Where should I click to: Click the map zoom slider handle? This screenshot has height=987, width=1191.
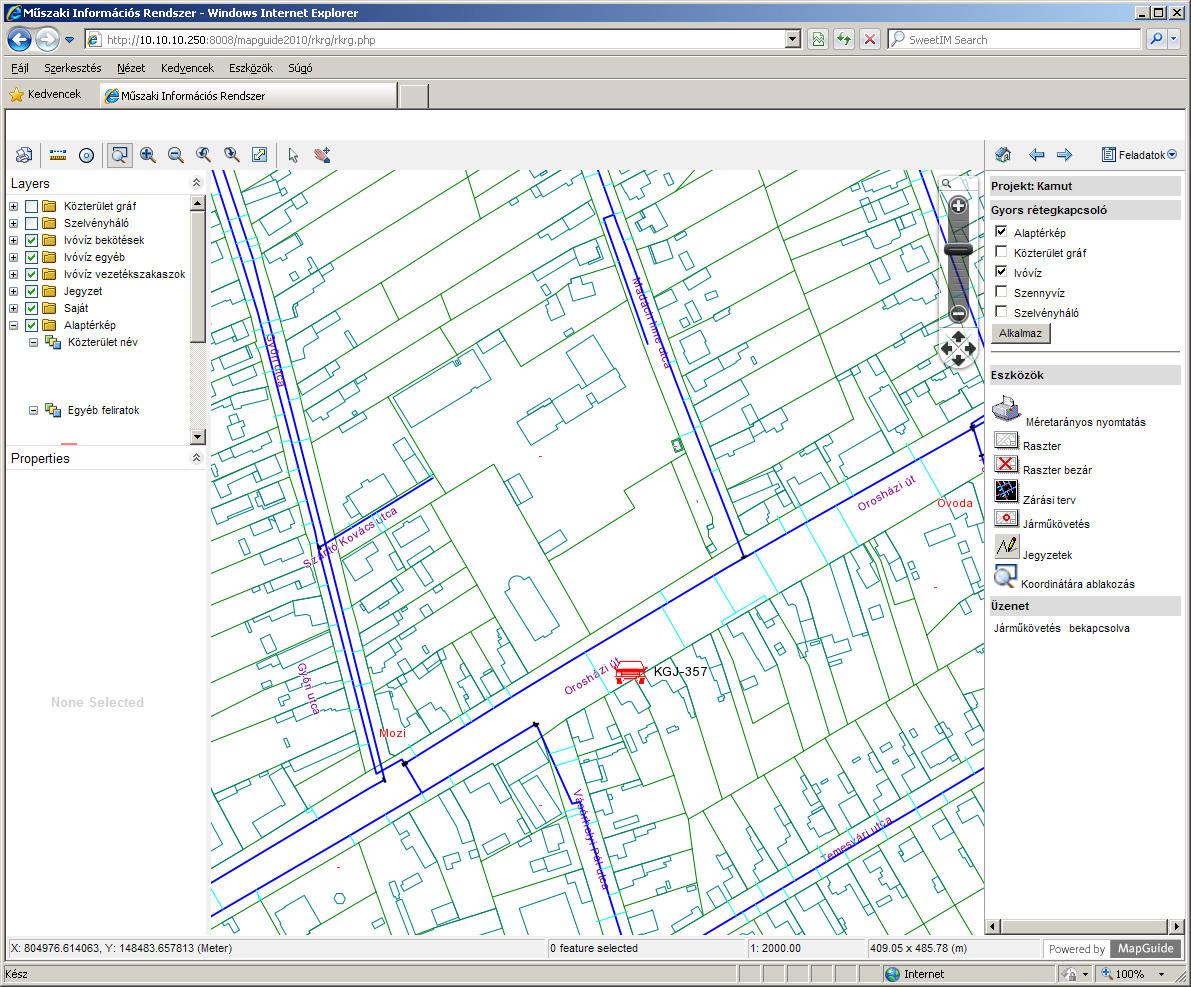[x=959, y=248]
